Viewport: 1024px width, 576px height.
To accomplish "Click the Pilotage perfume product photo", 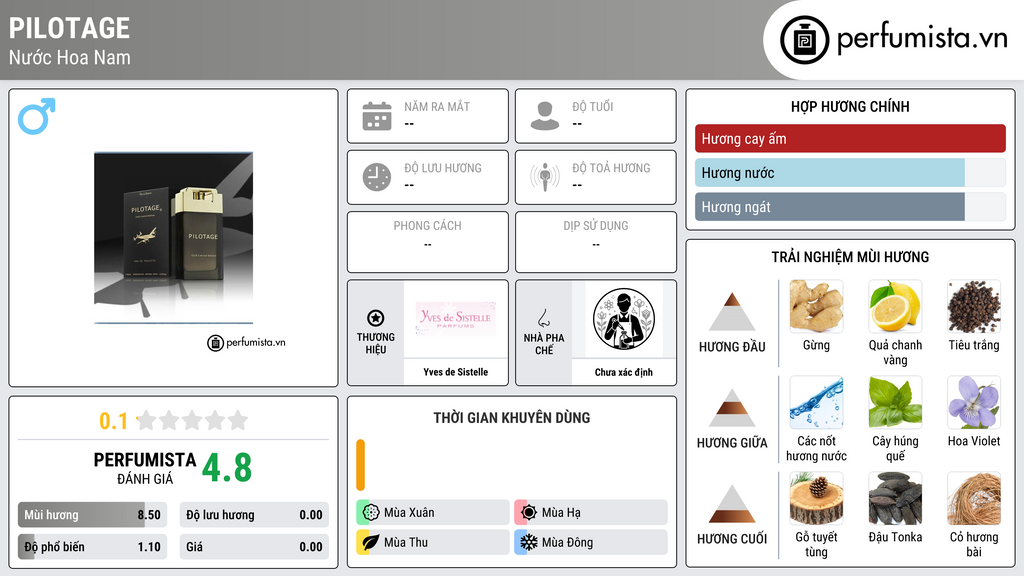I will (x=173, y=238).
